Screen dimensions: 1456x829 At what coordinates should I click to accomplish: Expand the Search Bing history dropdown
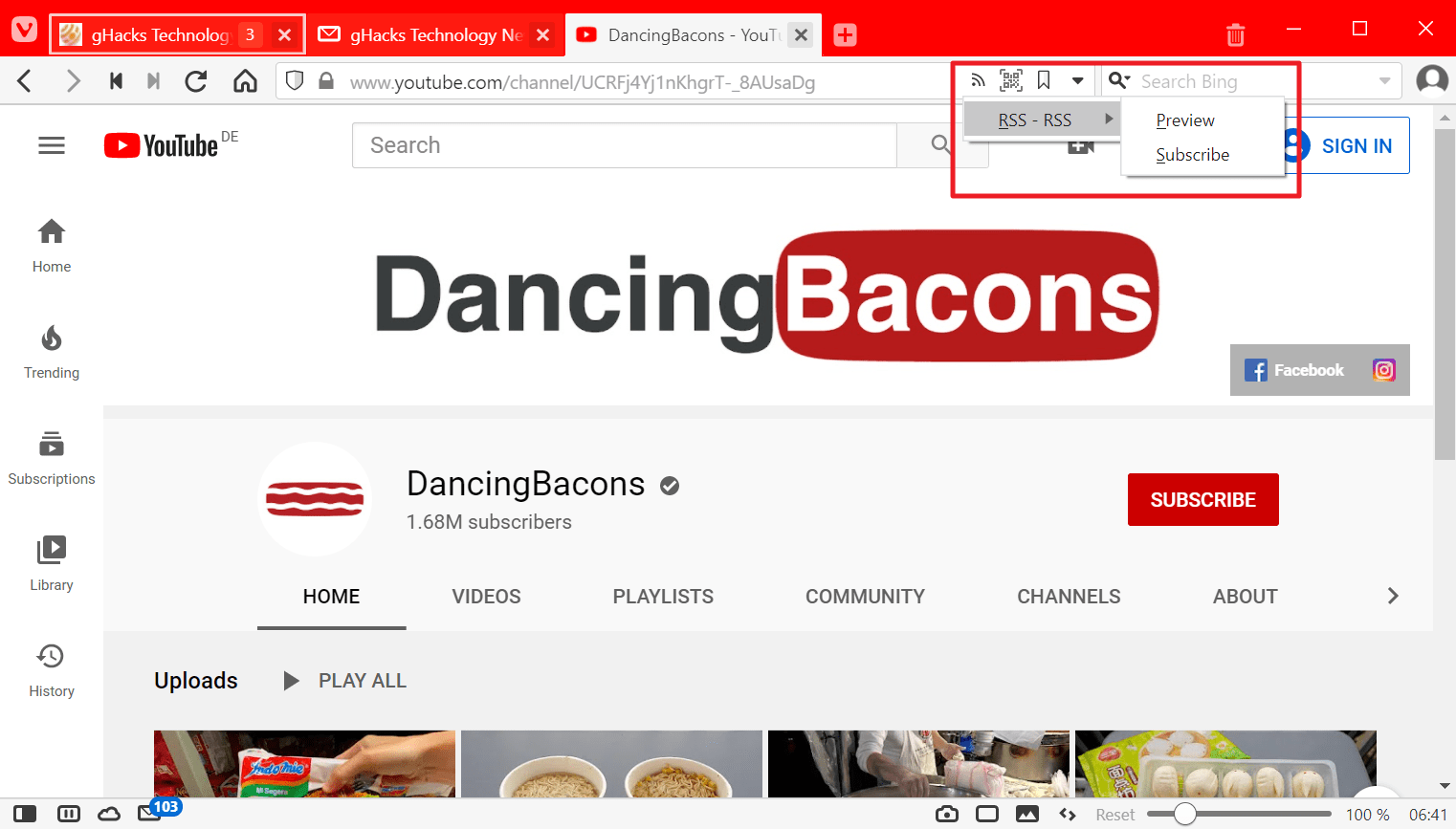pyautogui.click(x=1384, y=81)
